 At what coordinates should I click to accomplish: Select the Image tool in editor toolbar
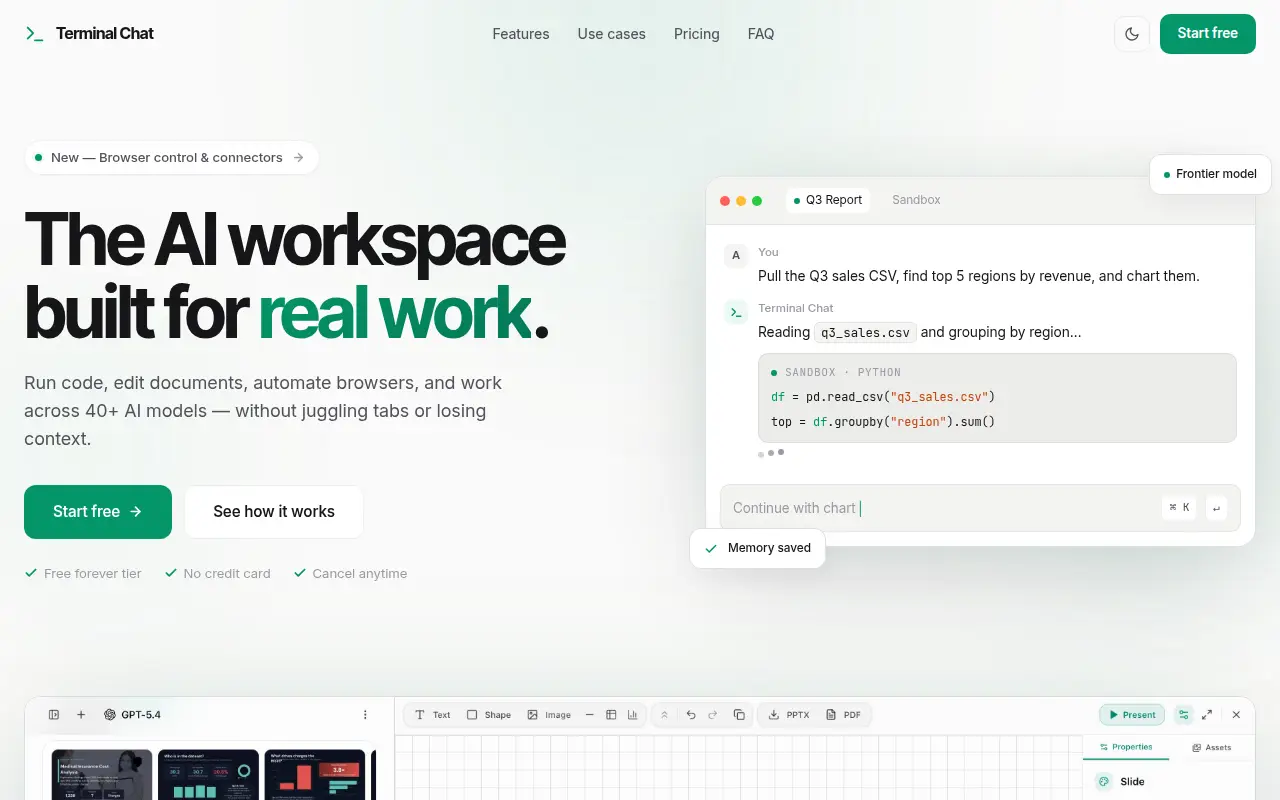point(549,715)
